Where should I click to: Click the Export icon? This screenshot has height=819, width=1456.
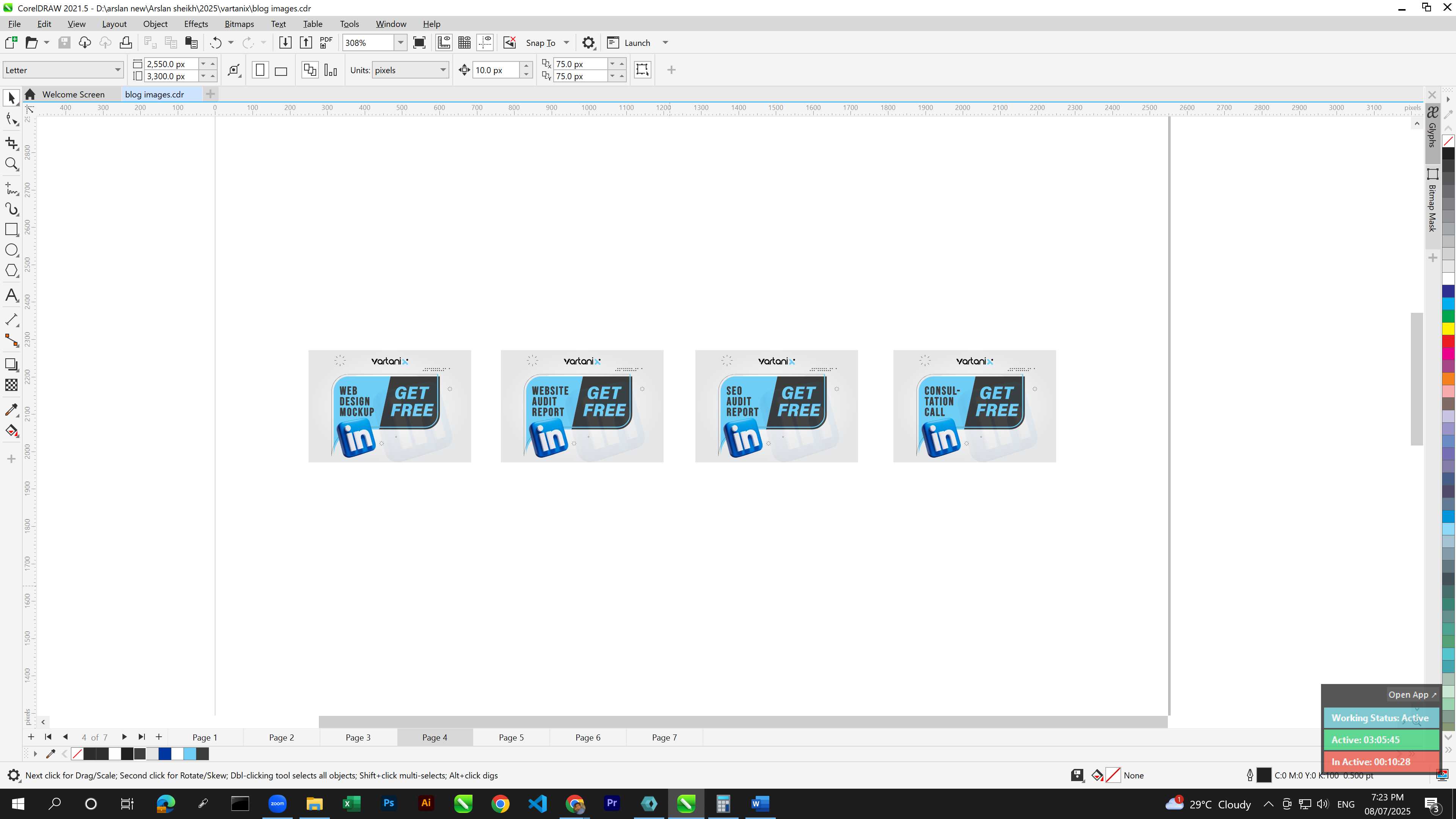coord(306,42)
